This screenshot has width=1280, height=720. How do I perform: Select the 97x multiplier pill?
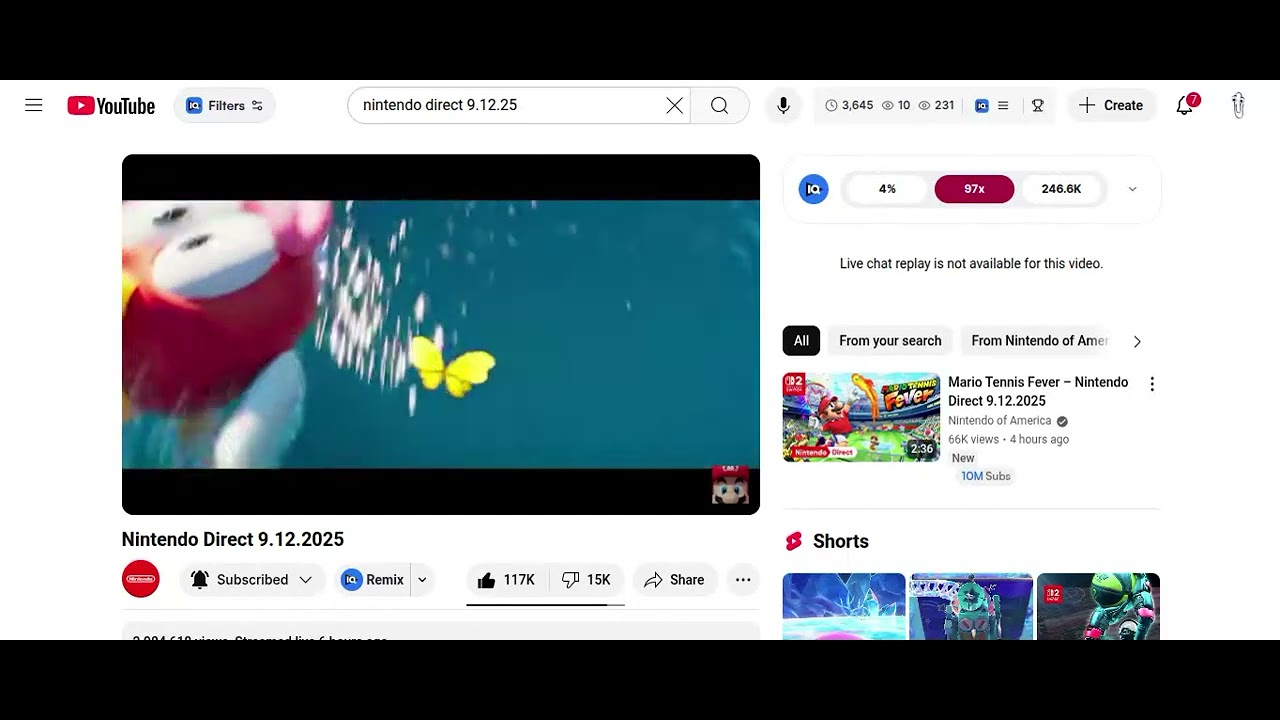974,189
